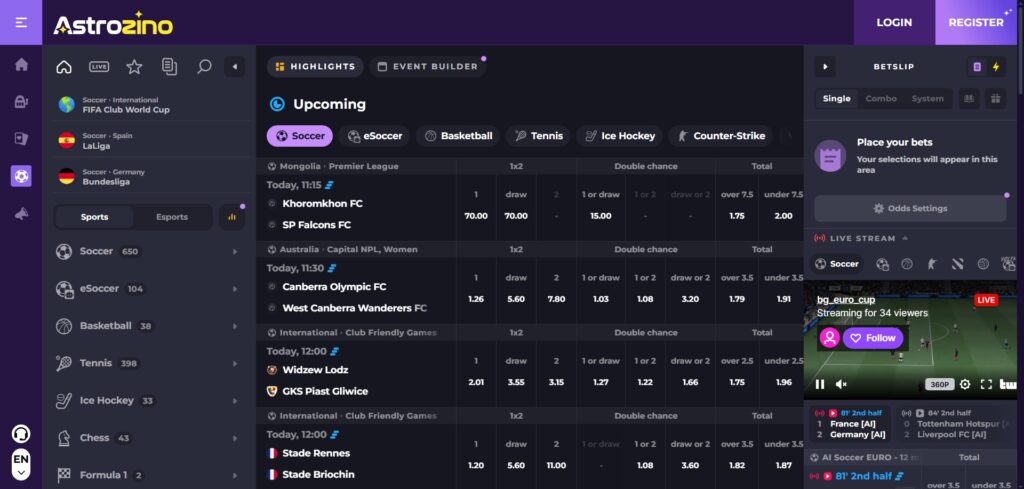Expand the Soccer category in sports list
The image size is (1024, 489).
[x=235, y=252]
